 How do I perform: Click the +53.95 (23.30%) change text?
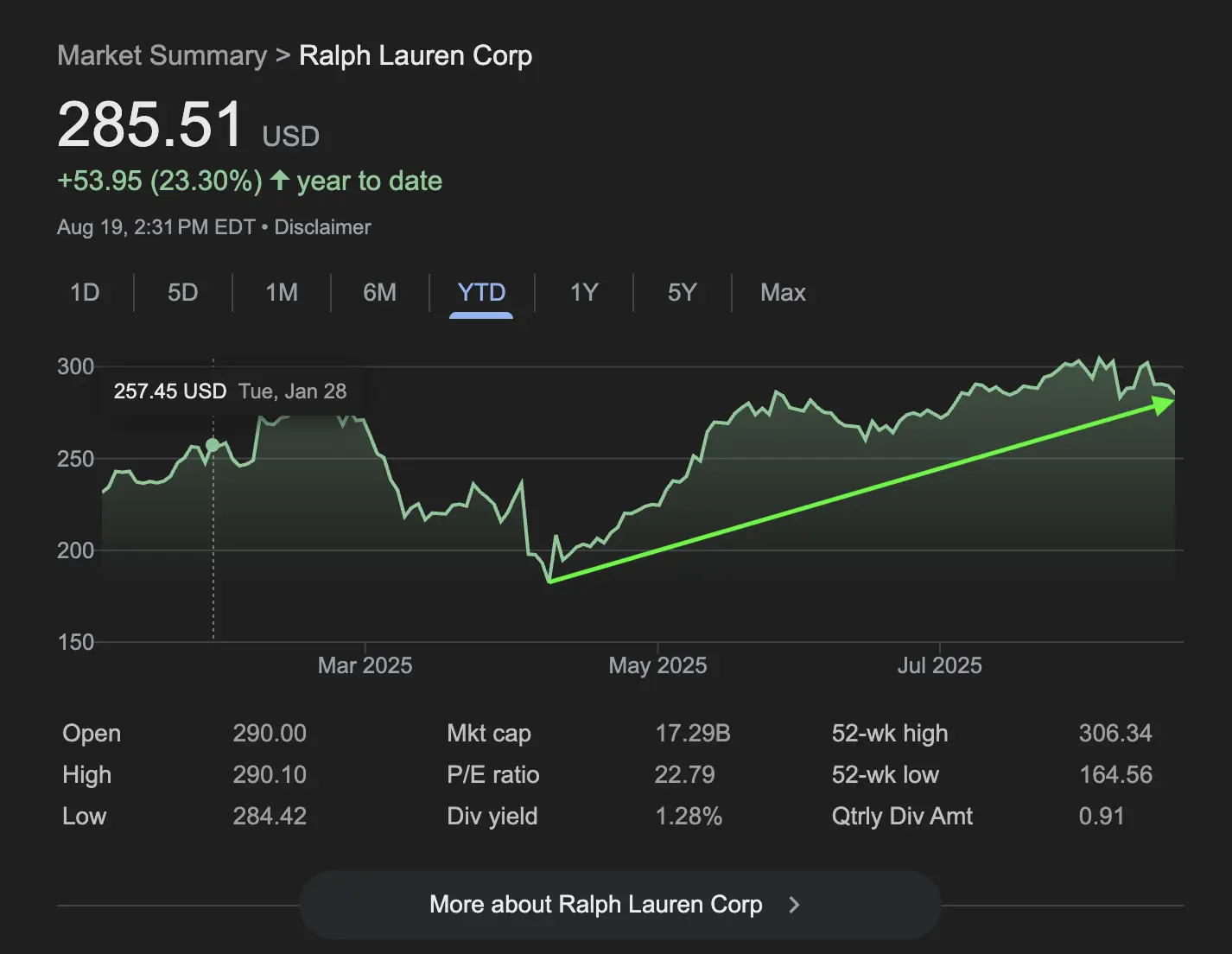pyautogui.click(x=160, y=181)
